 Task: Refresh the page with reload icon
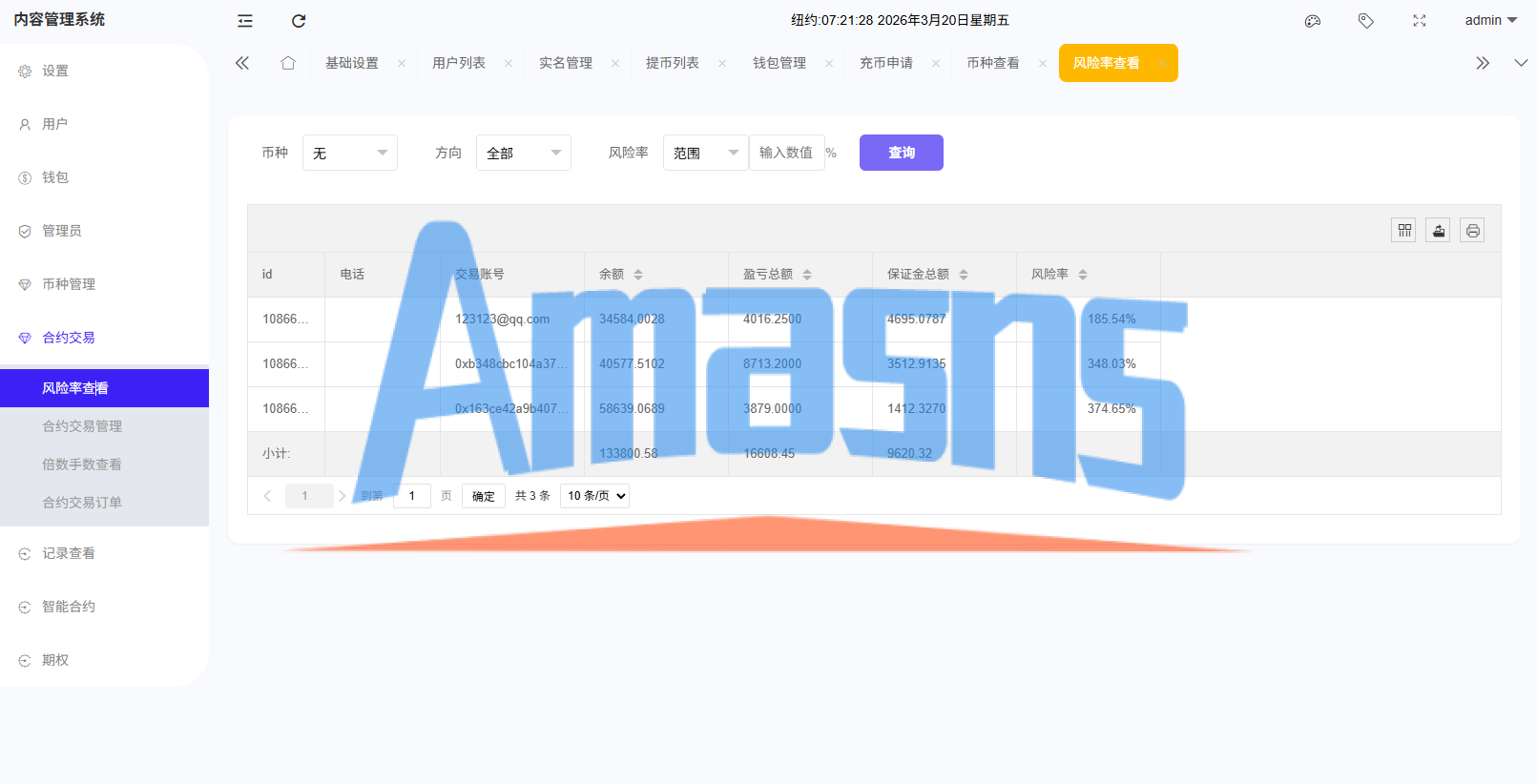(x=299, y=20)
